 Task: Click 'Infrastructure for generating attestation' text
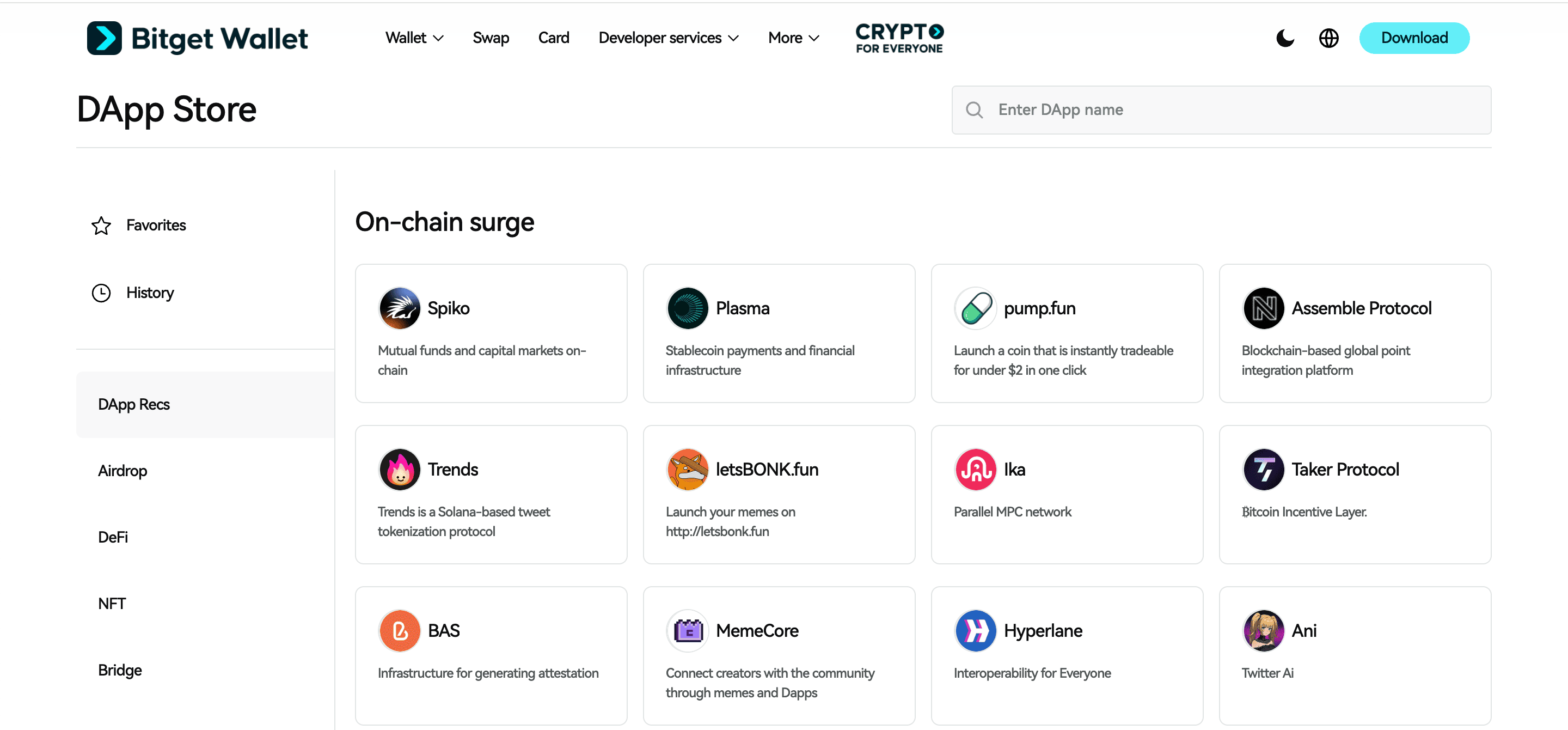click(x=488, y=673)
